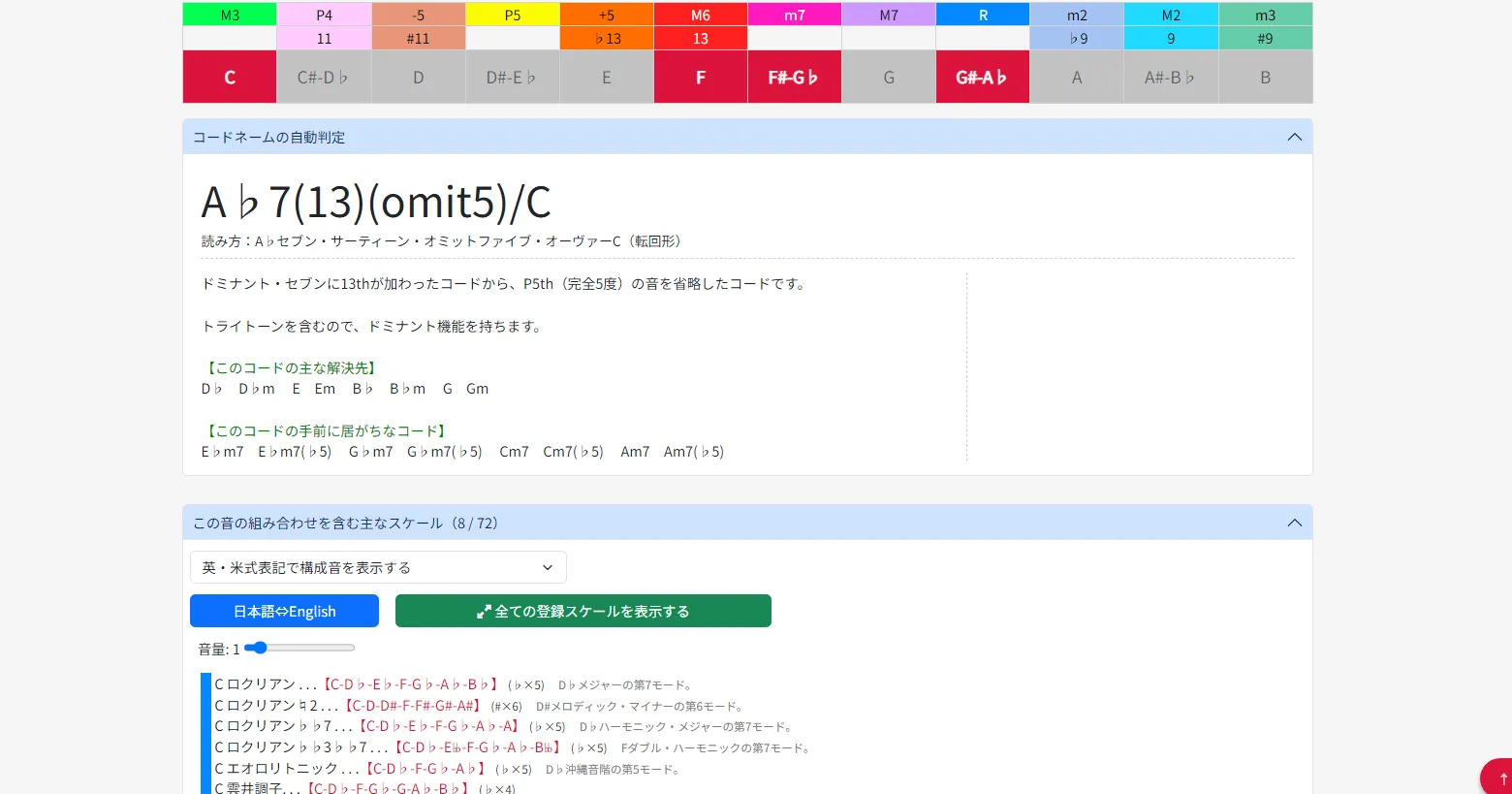Click the green M3 interval cell
The image size is (1512, 794).
230,15
